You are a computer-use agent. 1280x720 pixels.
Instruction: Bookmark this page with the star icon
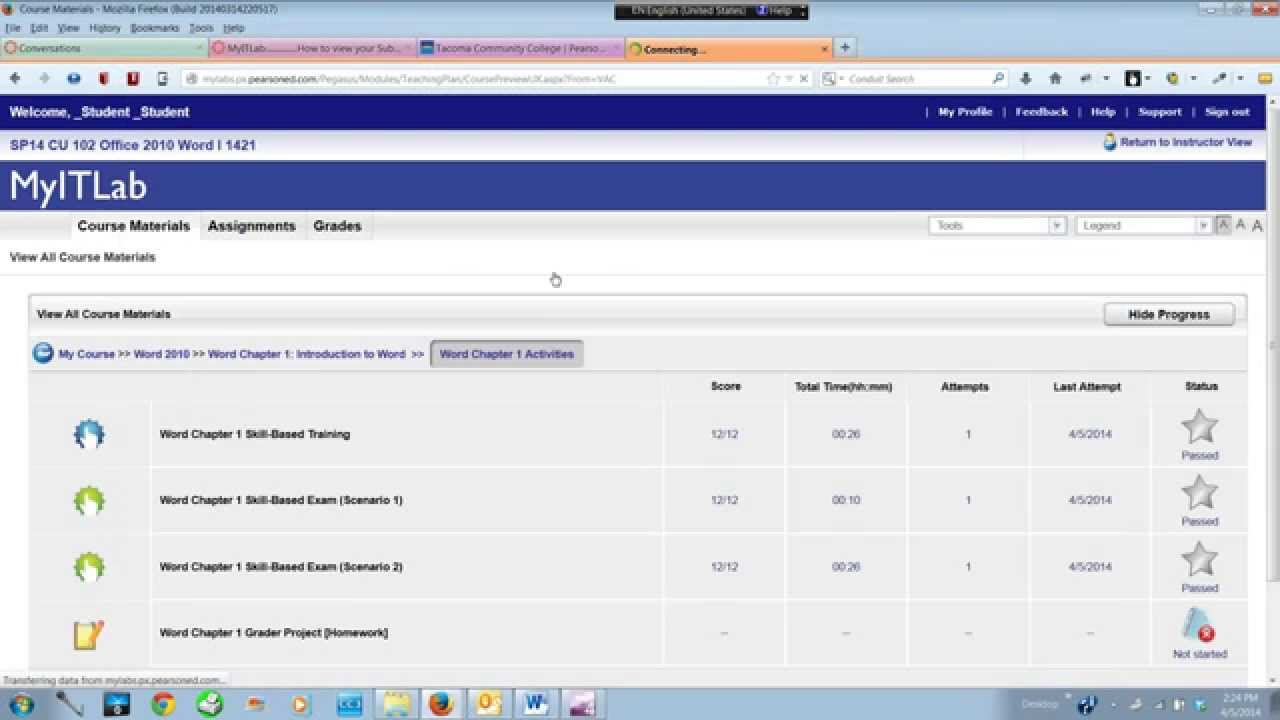773,78
